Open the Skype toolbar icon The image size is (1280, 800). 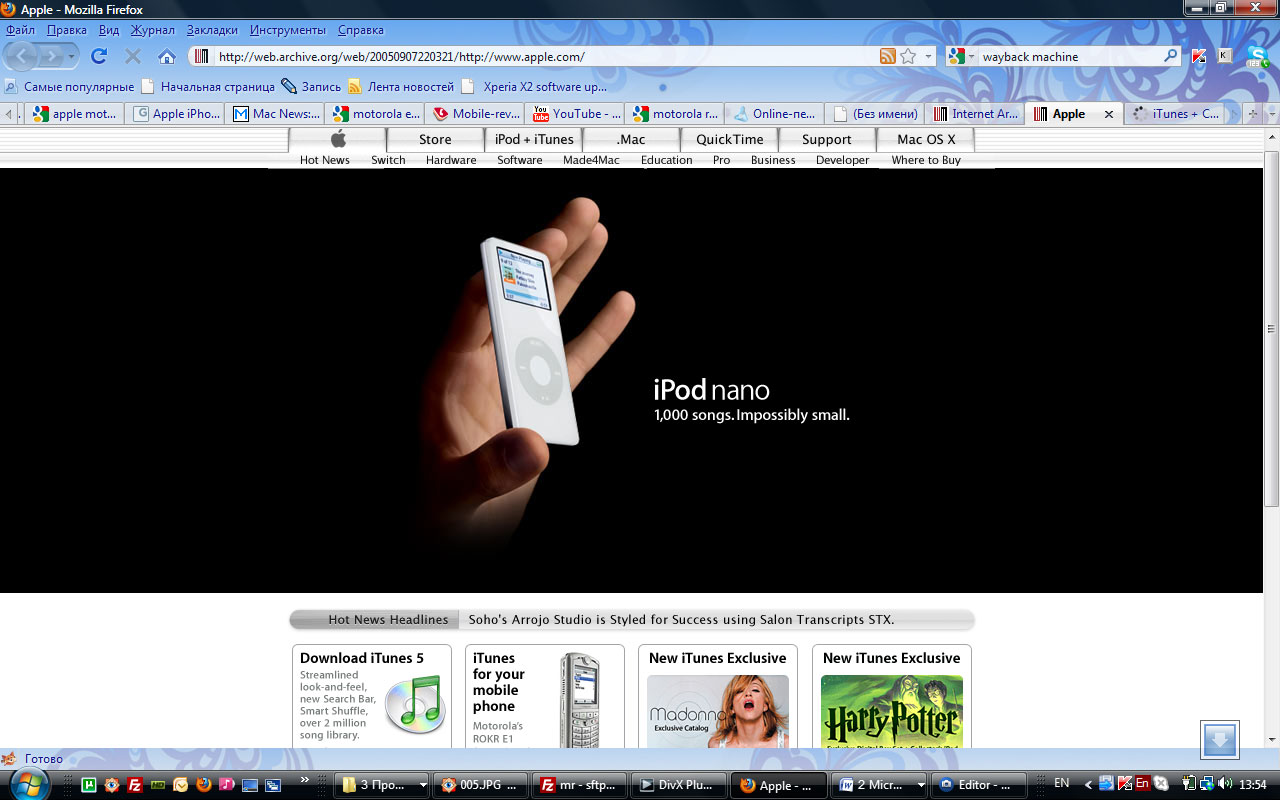[1258, 57]
